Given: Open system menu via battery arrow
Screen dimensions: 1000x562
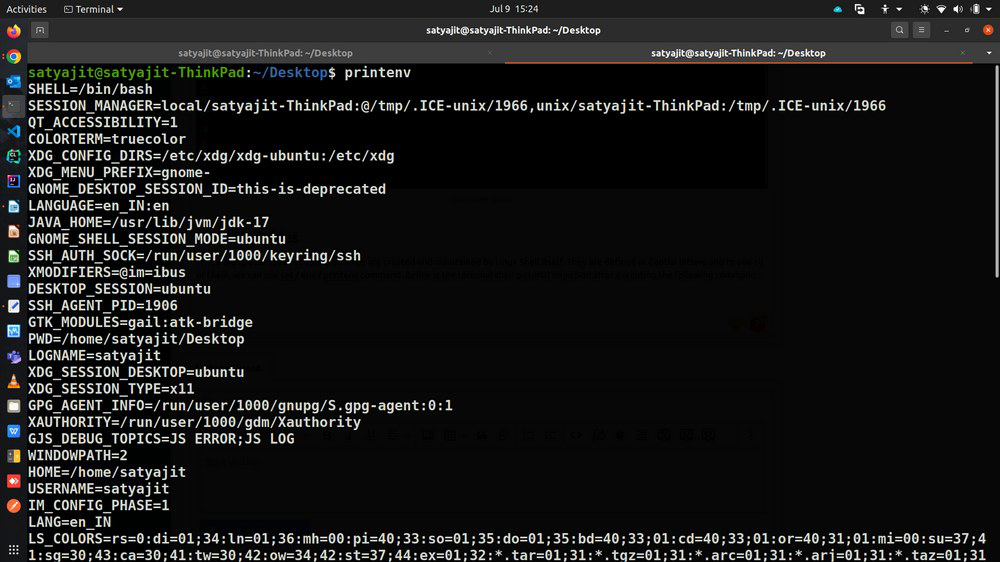Looking at the screenshot, I should (x=987, y=9).
